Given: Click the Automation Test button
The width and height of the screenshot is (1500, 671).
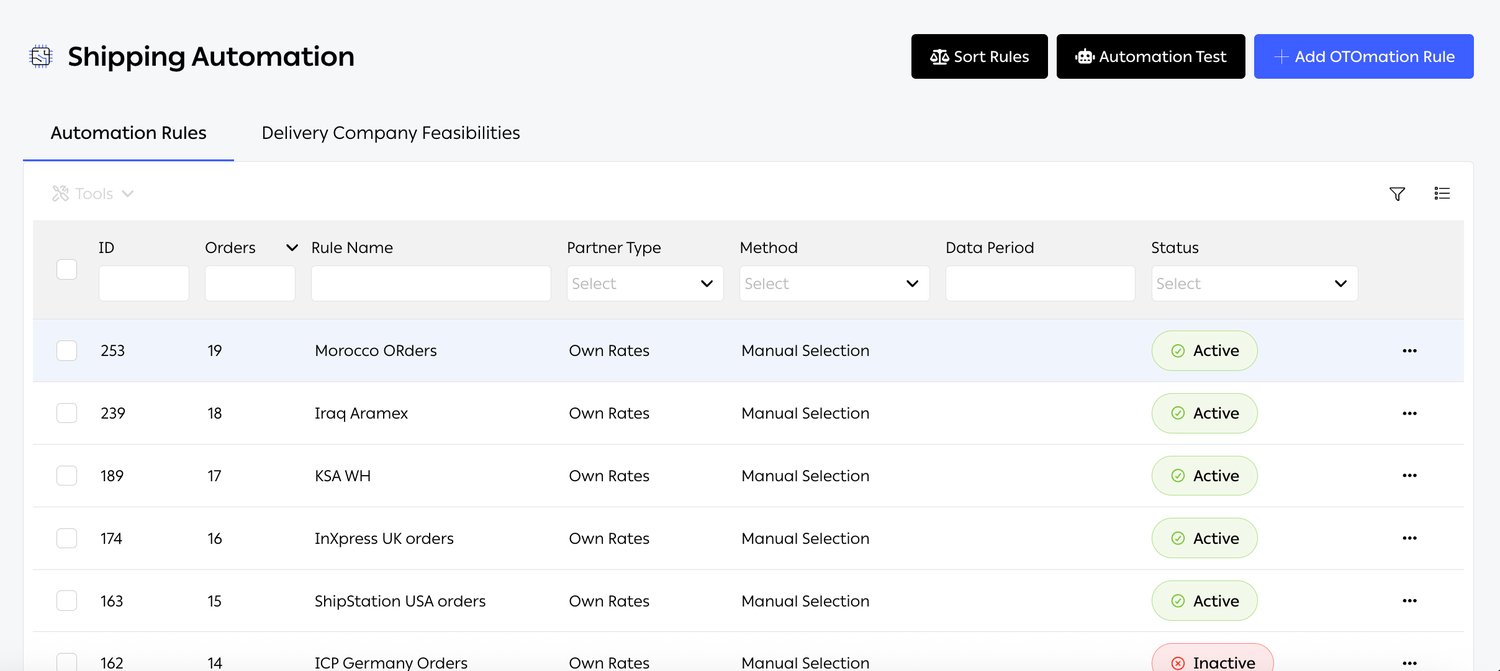Looking at the screenshot, I should (x=1150, y=57).
